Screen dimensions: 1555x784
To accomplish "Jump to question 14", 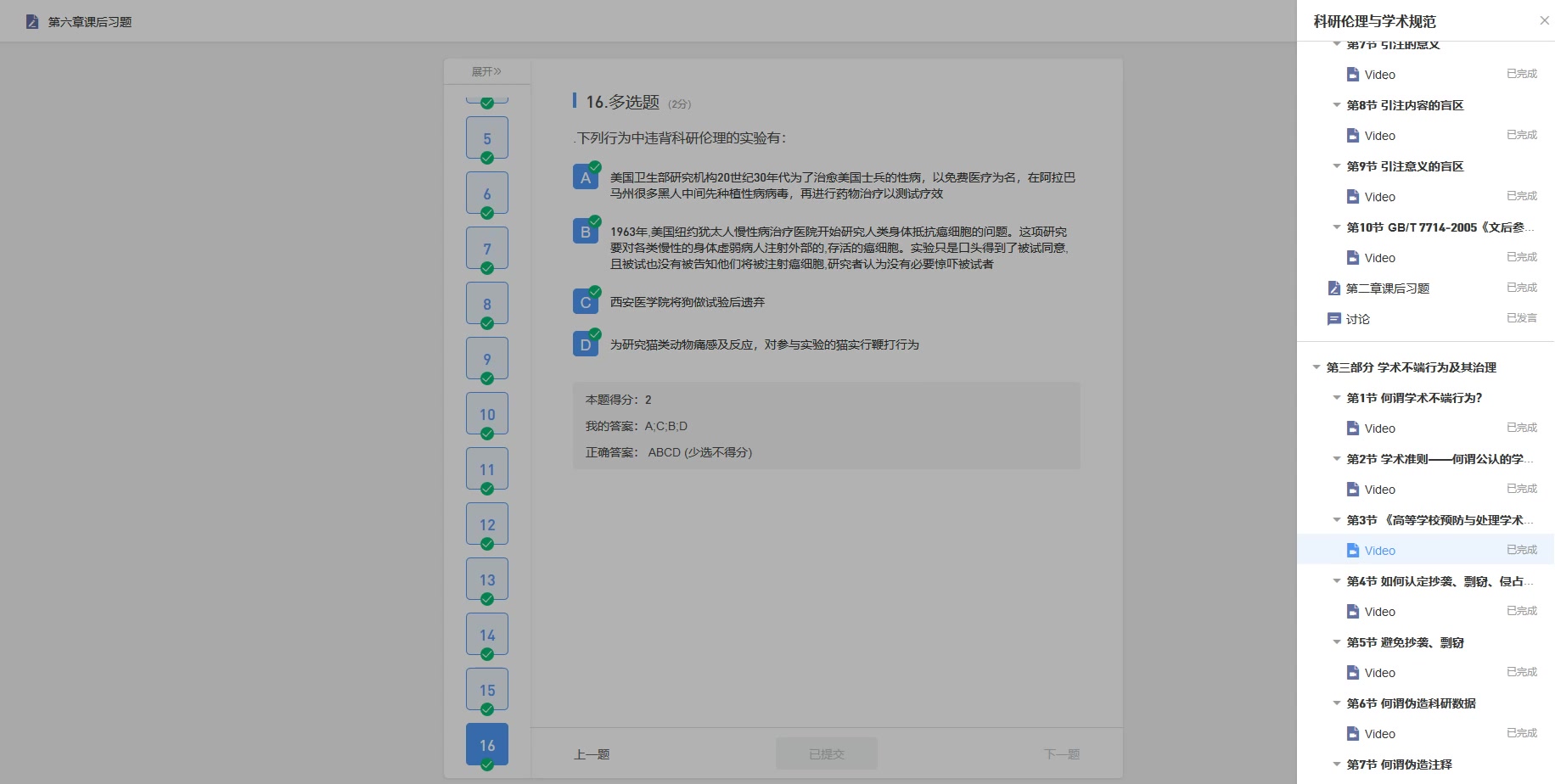I will [x=487, y=635].
